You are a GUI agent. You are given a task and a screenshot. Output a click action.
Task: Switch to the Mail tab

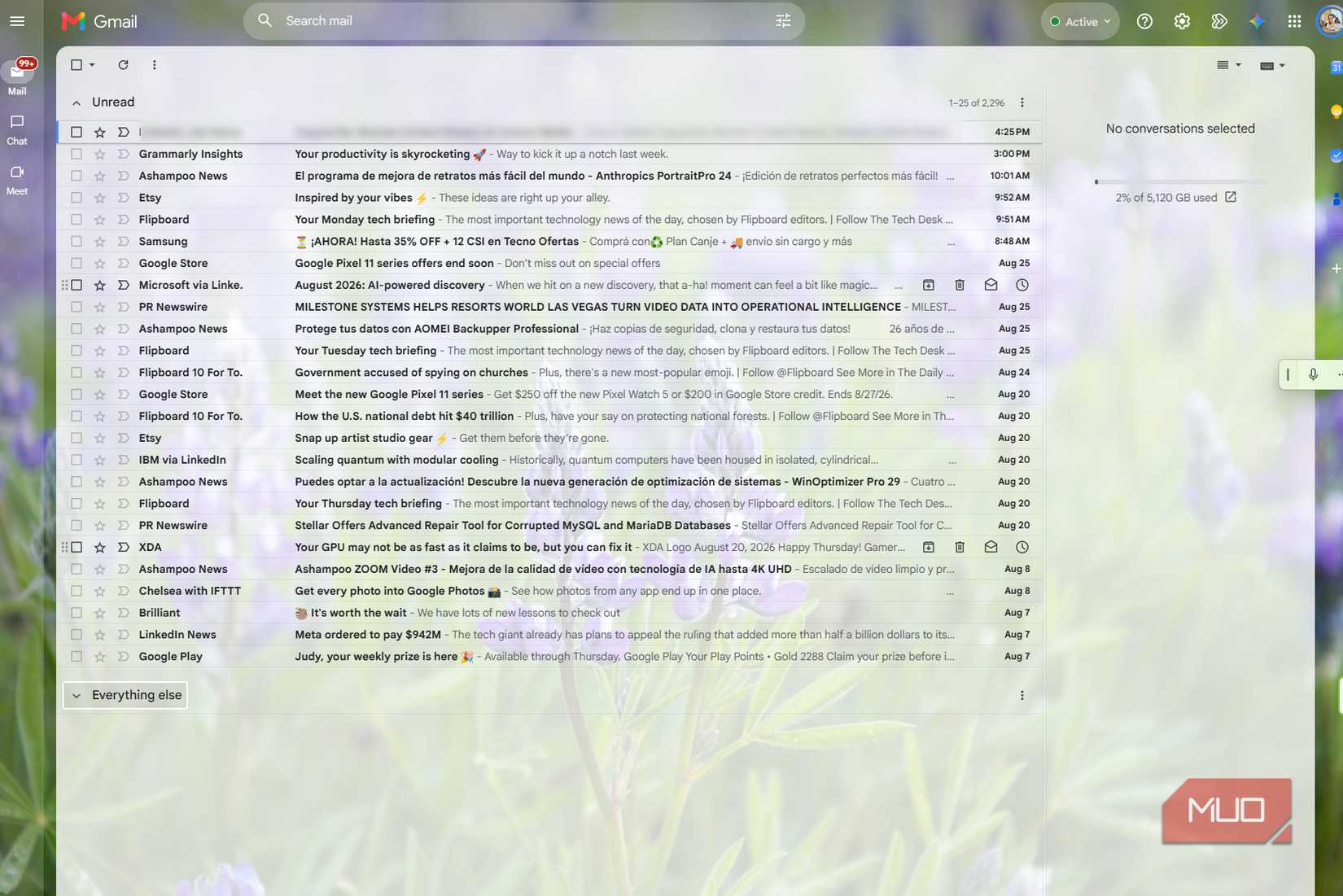[17, 77]
